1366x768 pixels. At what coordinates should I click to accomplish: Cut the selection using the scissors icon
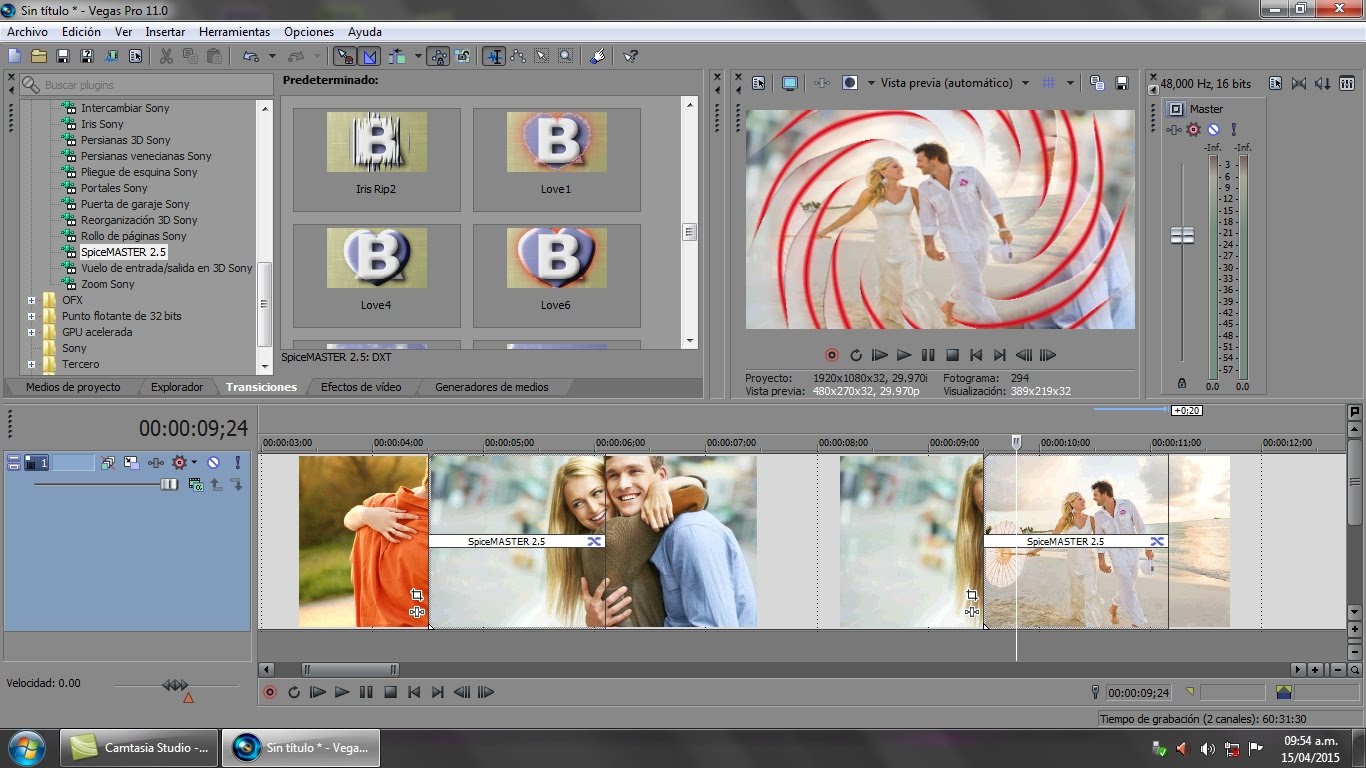[x=165, y=55]
